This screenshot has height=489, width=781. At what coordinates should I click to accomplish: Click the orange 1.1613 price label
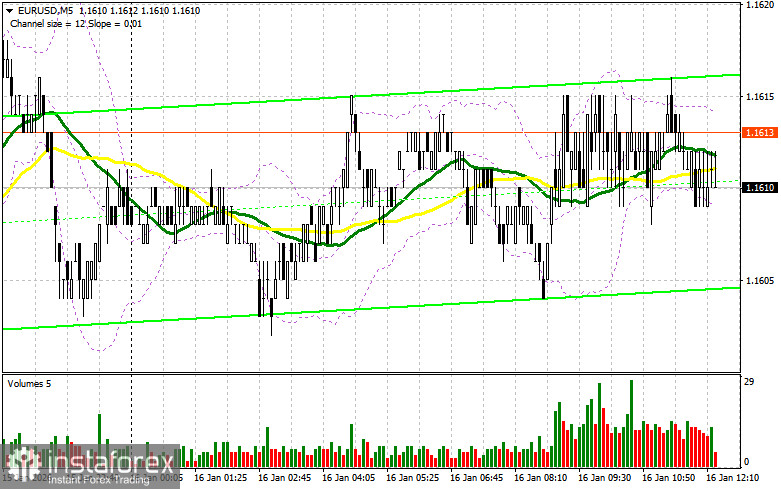(760, 132)
